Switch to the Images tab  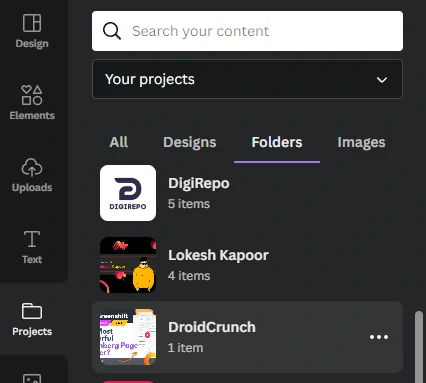361,142
